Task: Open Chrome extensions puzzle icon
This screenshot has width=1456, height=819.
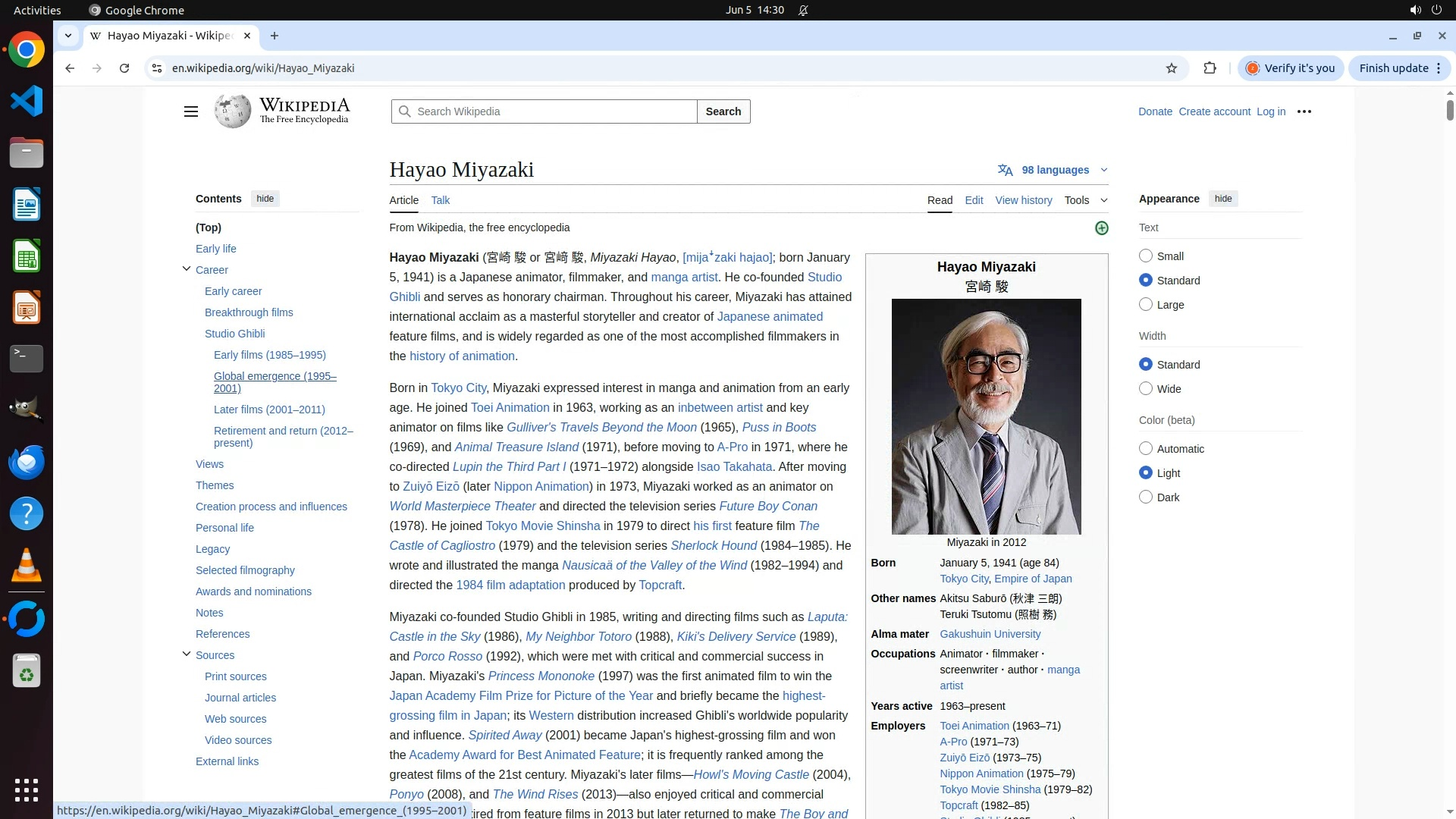Action: tap(1210, 68)
